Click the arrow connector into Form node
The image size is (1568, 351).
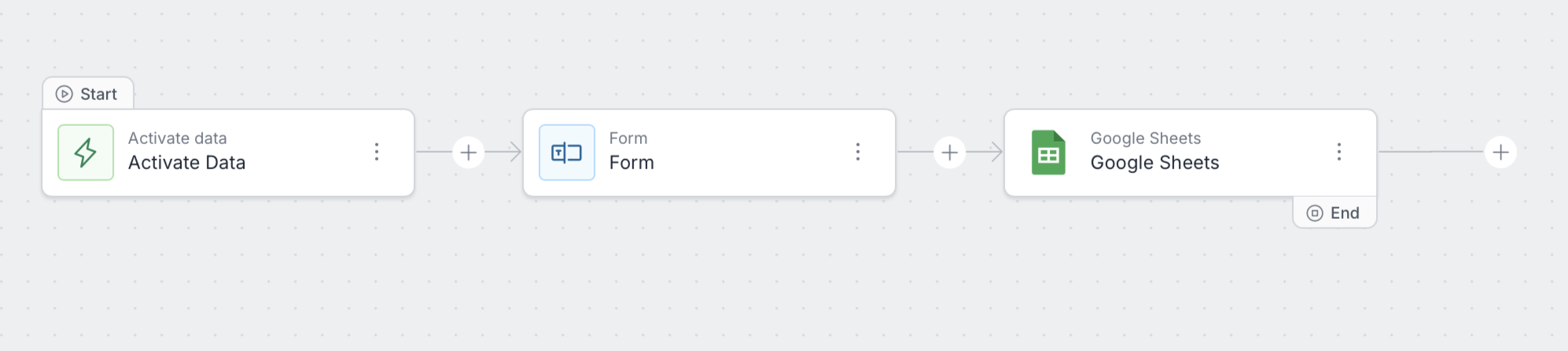click(505, 152)
